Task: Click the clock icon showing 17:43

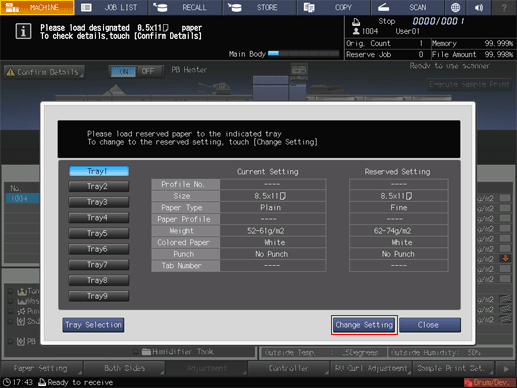Action: (x=7, y=382)
